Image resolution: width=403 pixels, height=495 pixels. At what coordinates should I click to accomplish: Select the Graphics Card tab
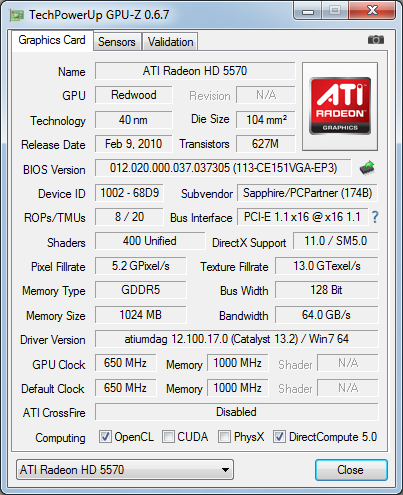(52, 40)
